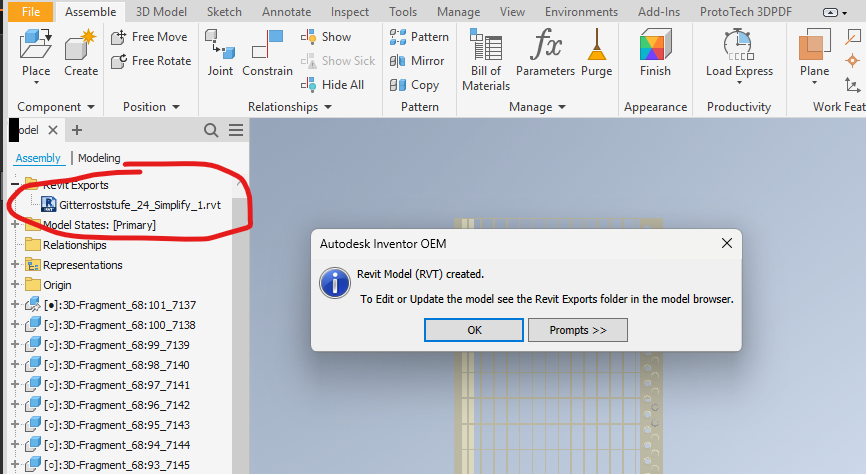Switch browser to Assembly view
The width and height of the screenshot is (867, 475).
pyautogui.click(x=38, y=158)
